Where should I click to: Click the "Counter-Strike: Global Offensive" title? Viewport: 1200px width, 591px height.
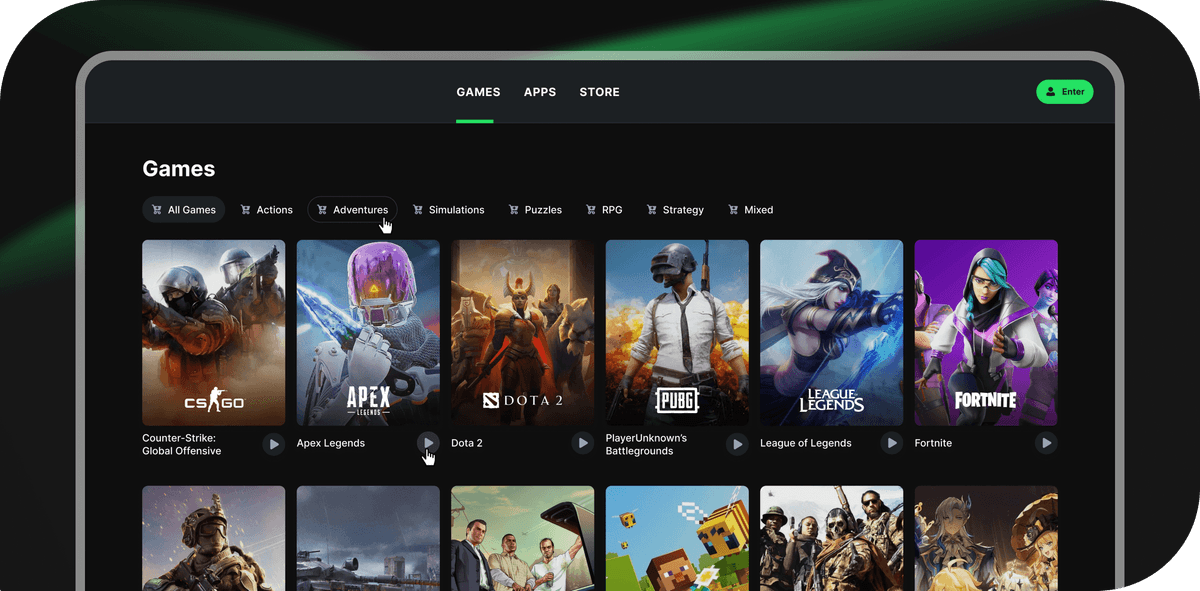[x=182, y=444]
